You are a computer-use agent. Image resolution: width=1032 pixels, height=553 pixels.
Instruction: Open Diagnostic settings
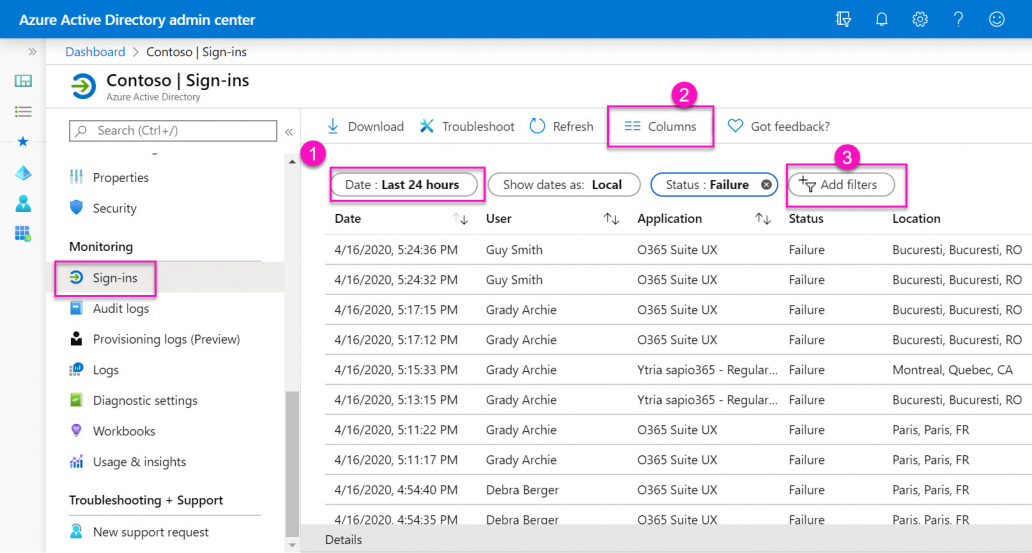(x=145, y=400)
